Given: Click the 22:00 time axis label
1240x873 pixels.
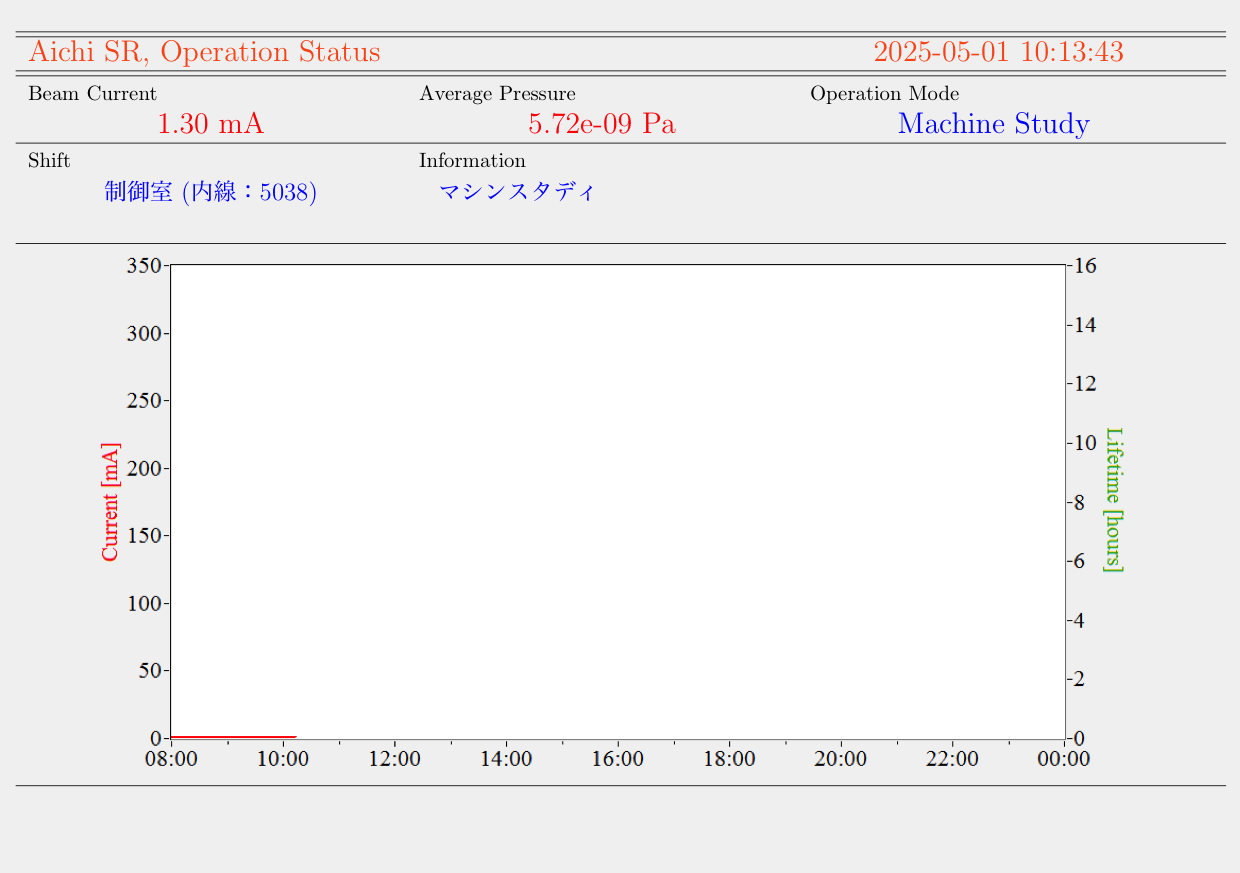Looking at the screenshot, I should pos(952,759).
